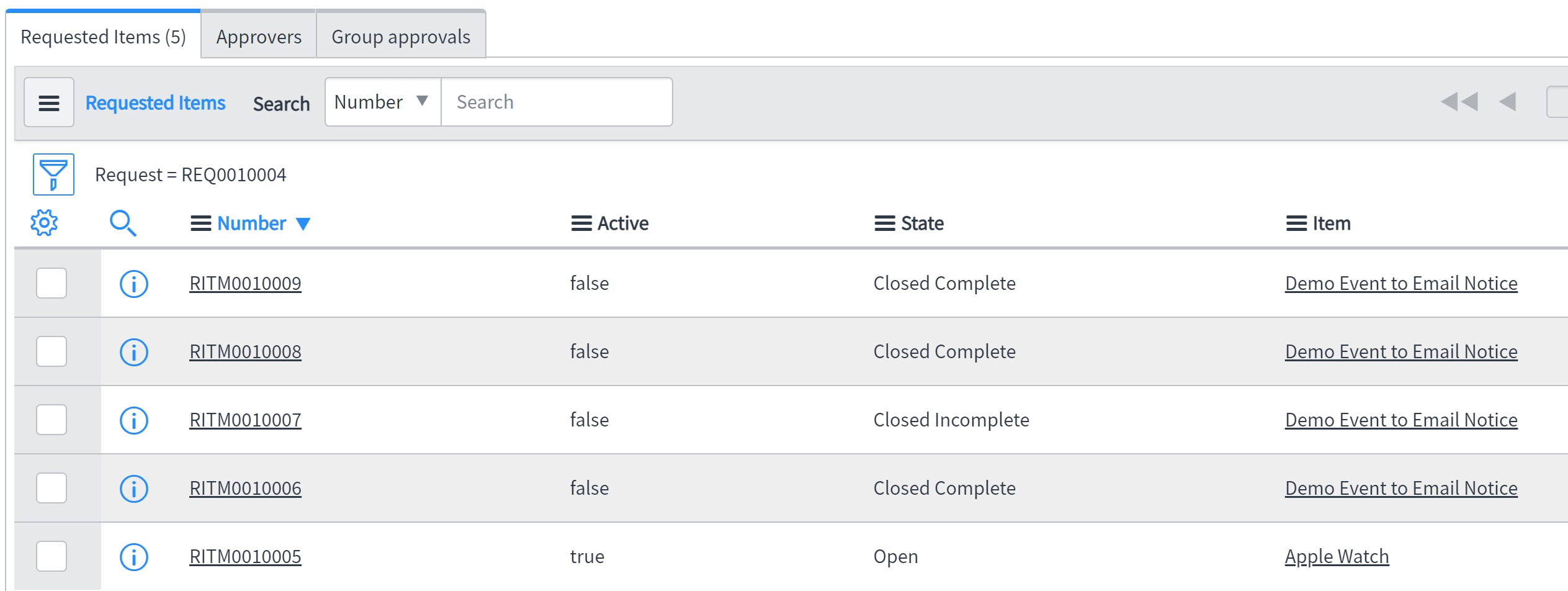Viewport: 1568px width, 591px height.
Task: Tick the checkbox for RITM0010008
Action: click(x=52, y=351)
